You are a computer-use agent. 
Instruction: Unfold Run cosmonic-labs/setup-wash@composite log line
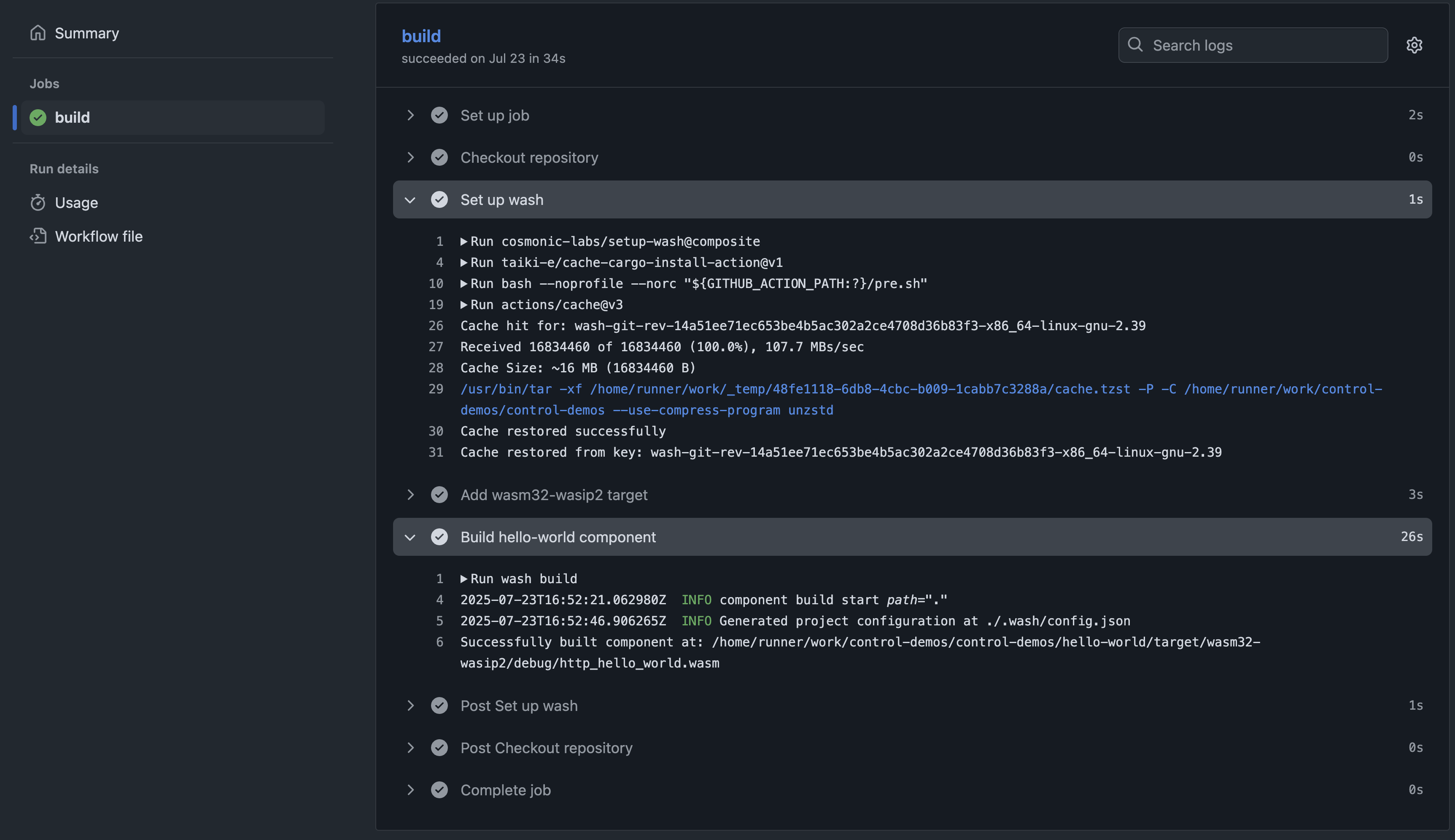(x=464, y=241)
